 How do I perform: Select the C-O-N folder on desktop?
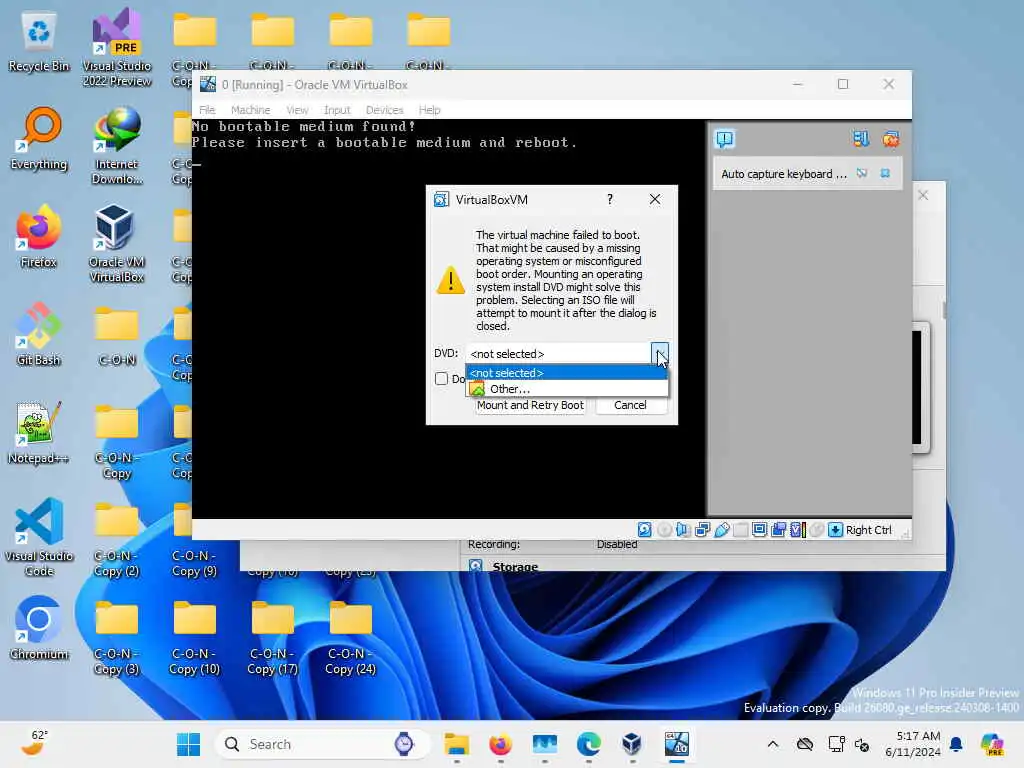(117, 335)
